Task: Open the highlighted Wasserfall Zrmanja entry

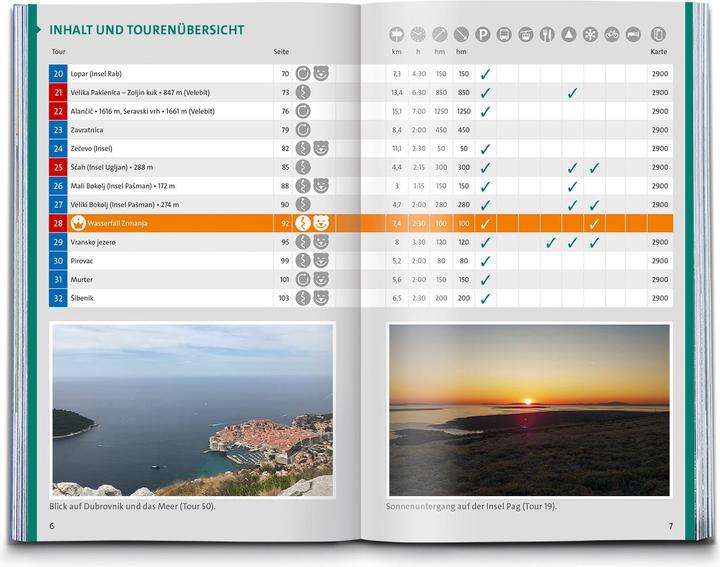Action: pyautogui.click(x=117, y=223)
